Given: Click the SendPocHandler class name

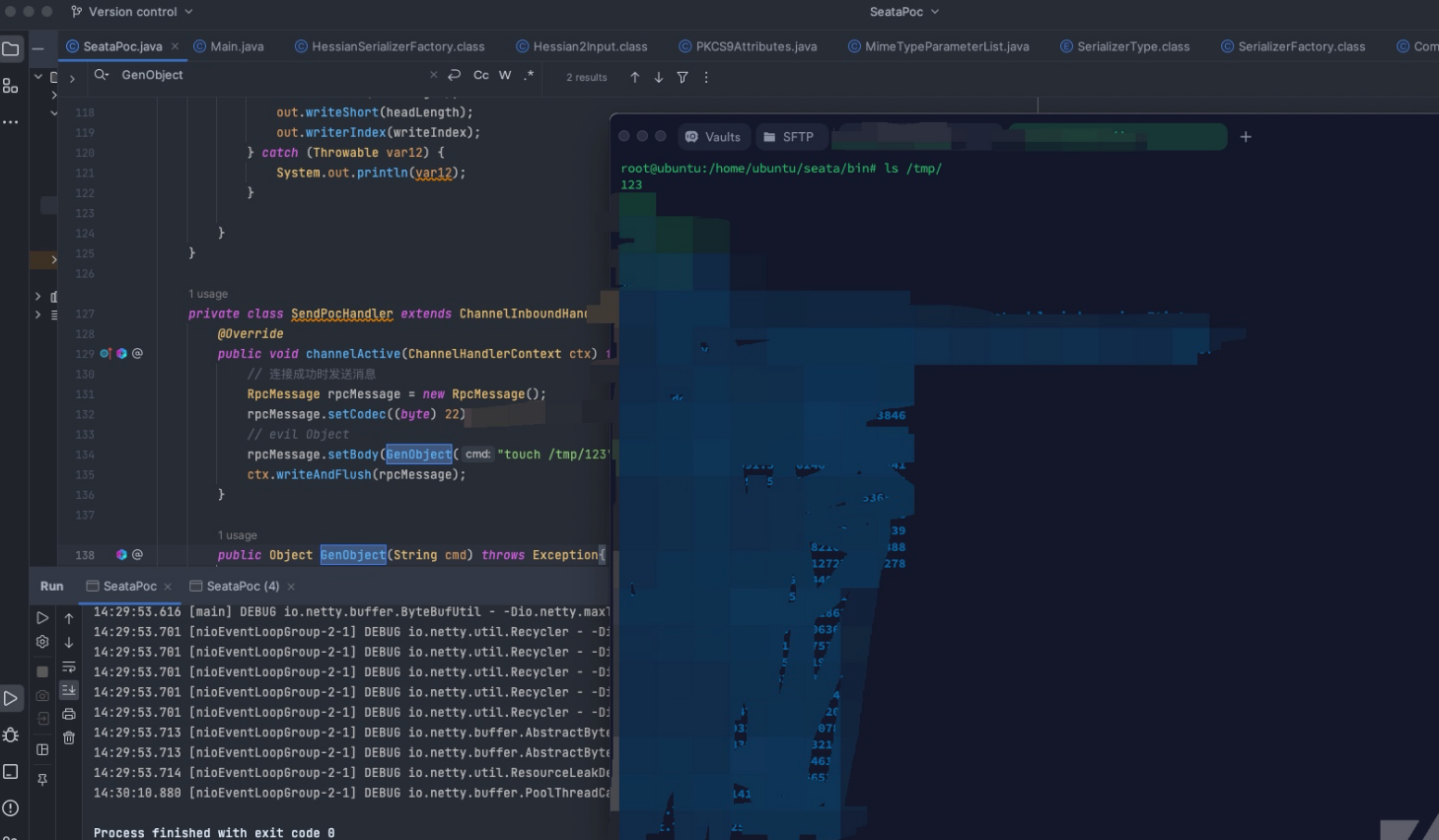Looking at the screenshot, I should pos(342,314).
